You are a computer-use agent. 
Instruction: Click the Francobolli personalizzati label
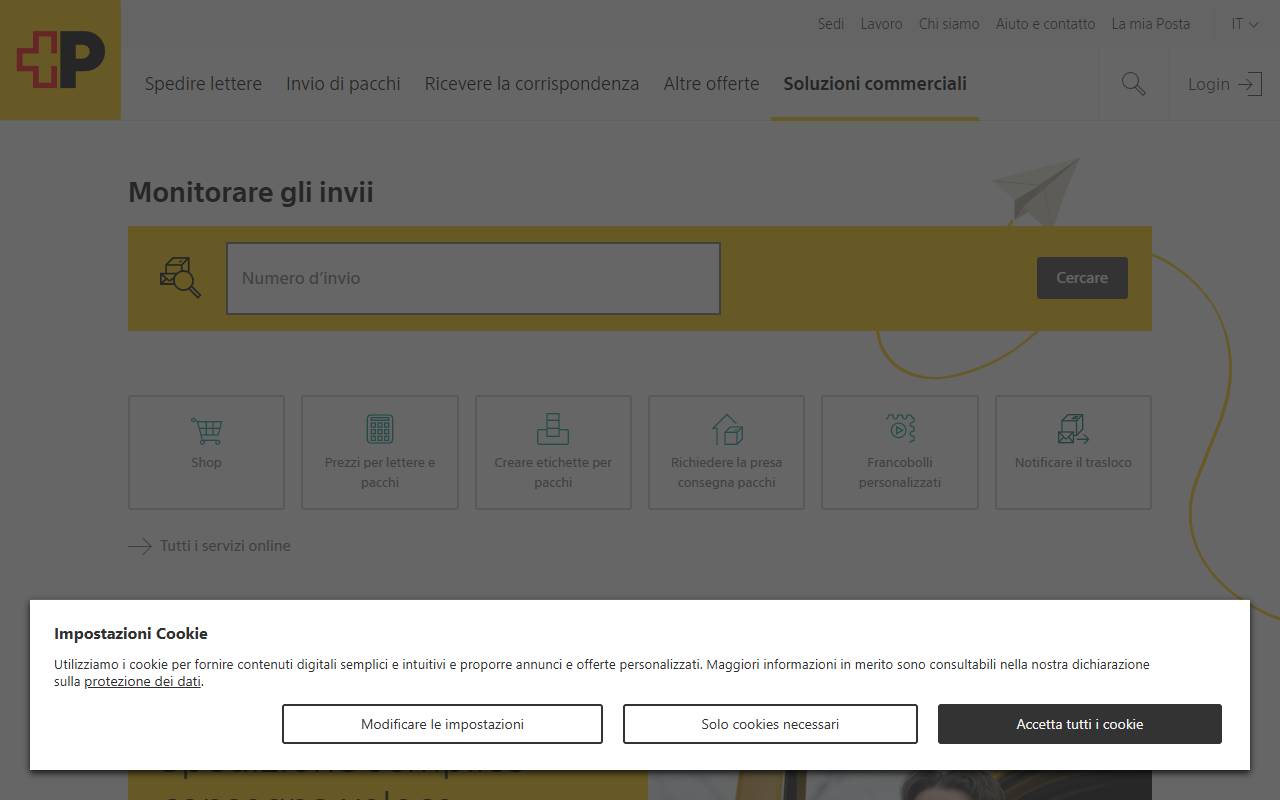(x=900, y=472)
